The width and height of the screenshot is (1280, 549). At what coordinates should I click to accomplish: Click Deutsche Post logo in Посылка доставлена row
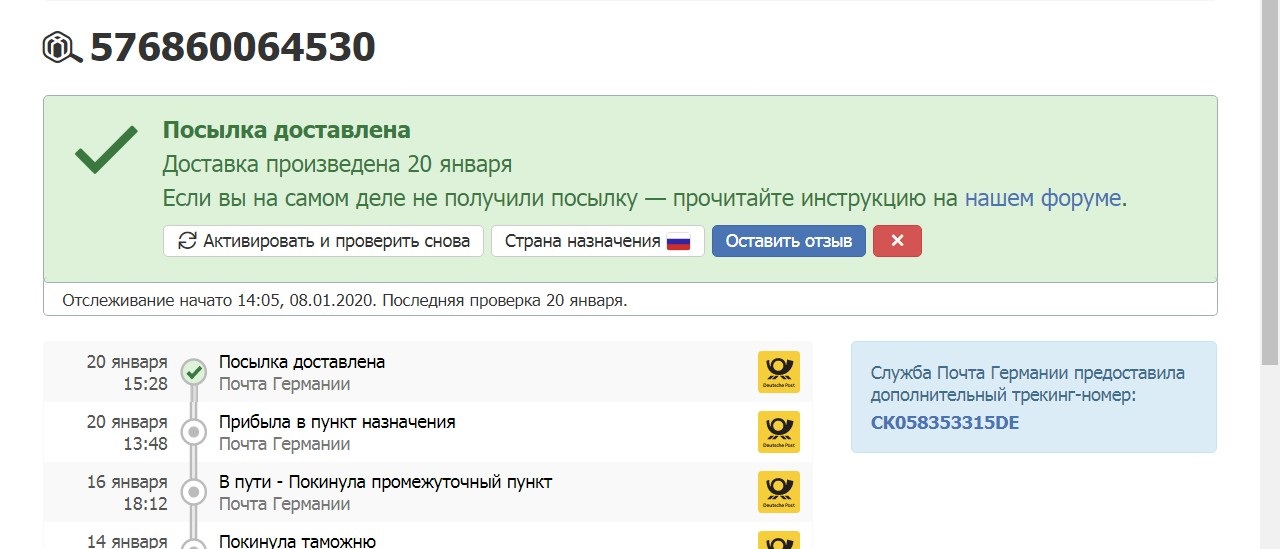[x=778, y=372]
